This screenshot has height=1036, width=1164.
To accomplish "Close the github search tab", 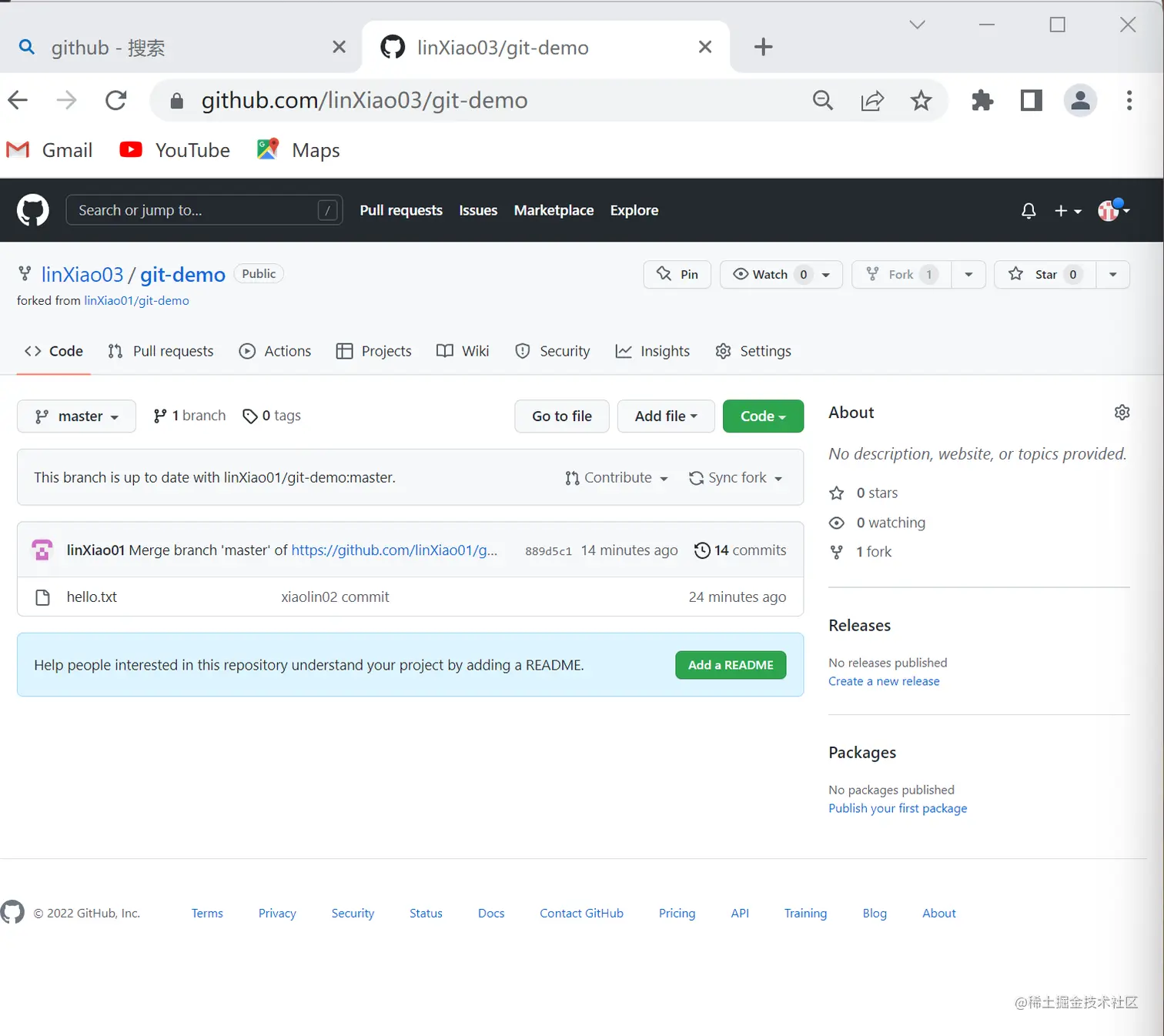I will click(x=339, y=47).
